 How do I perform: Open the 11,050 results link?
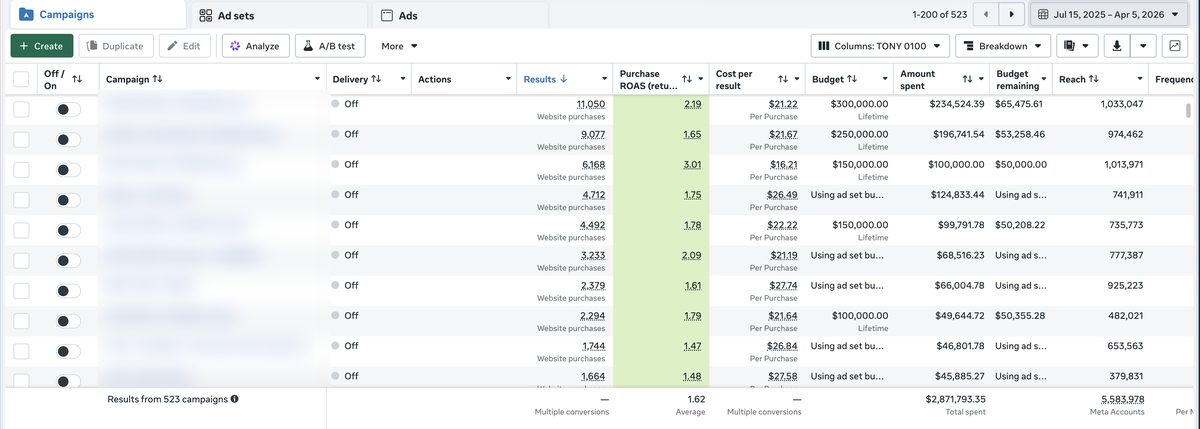pyautogui.click(x=591, y=104)
